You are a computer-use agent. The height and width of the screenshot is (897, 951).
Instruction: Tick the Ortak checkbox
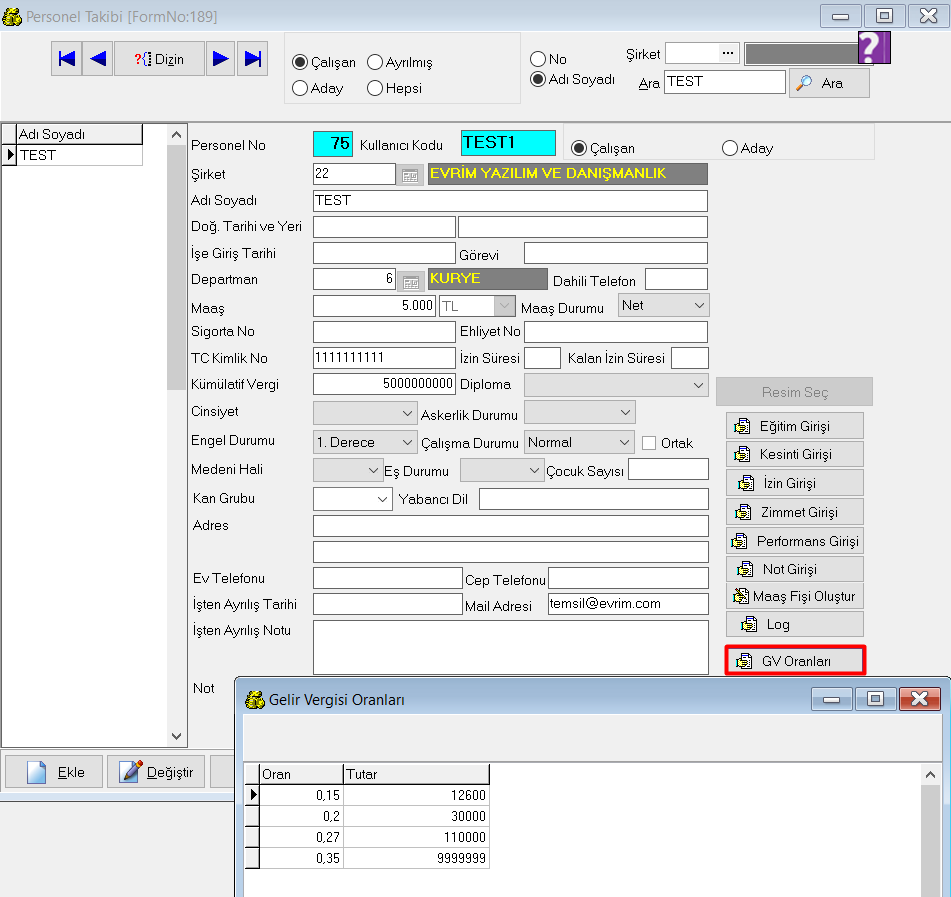click(x=649, y=443)
